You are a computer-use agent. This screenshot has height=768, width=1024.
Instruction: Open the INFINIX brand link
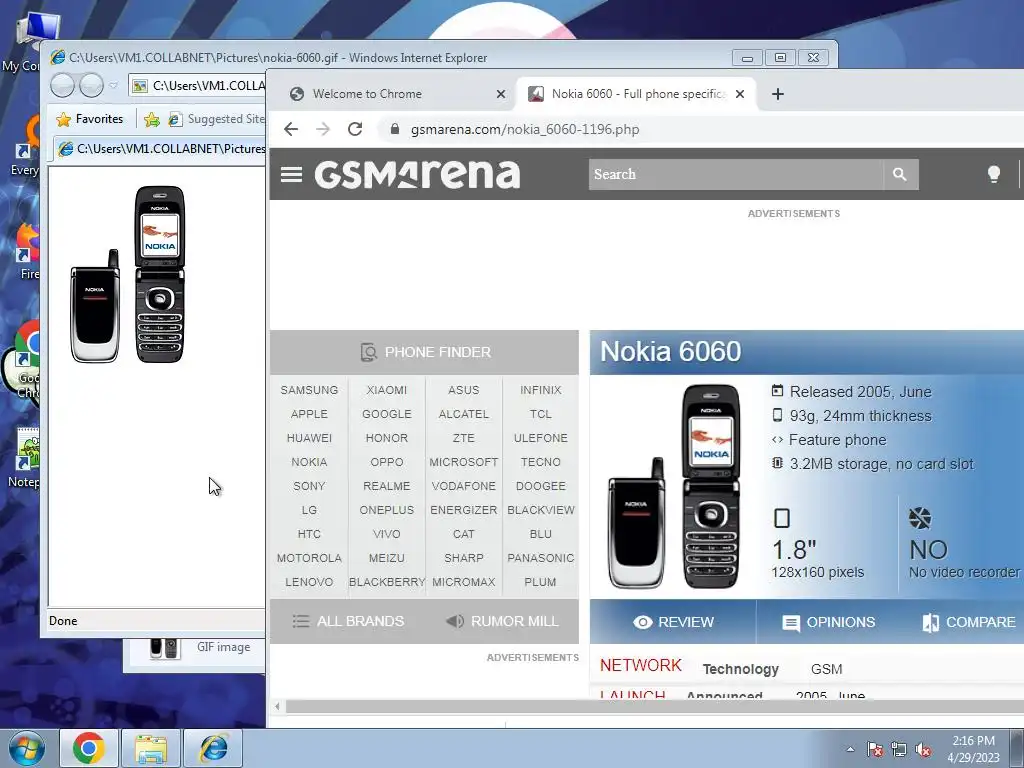(541, 390)
